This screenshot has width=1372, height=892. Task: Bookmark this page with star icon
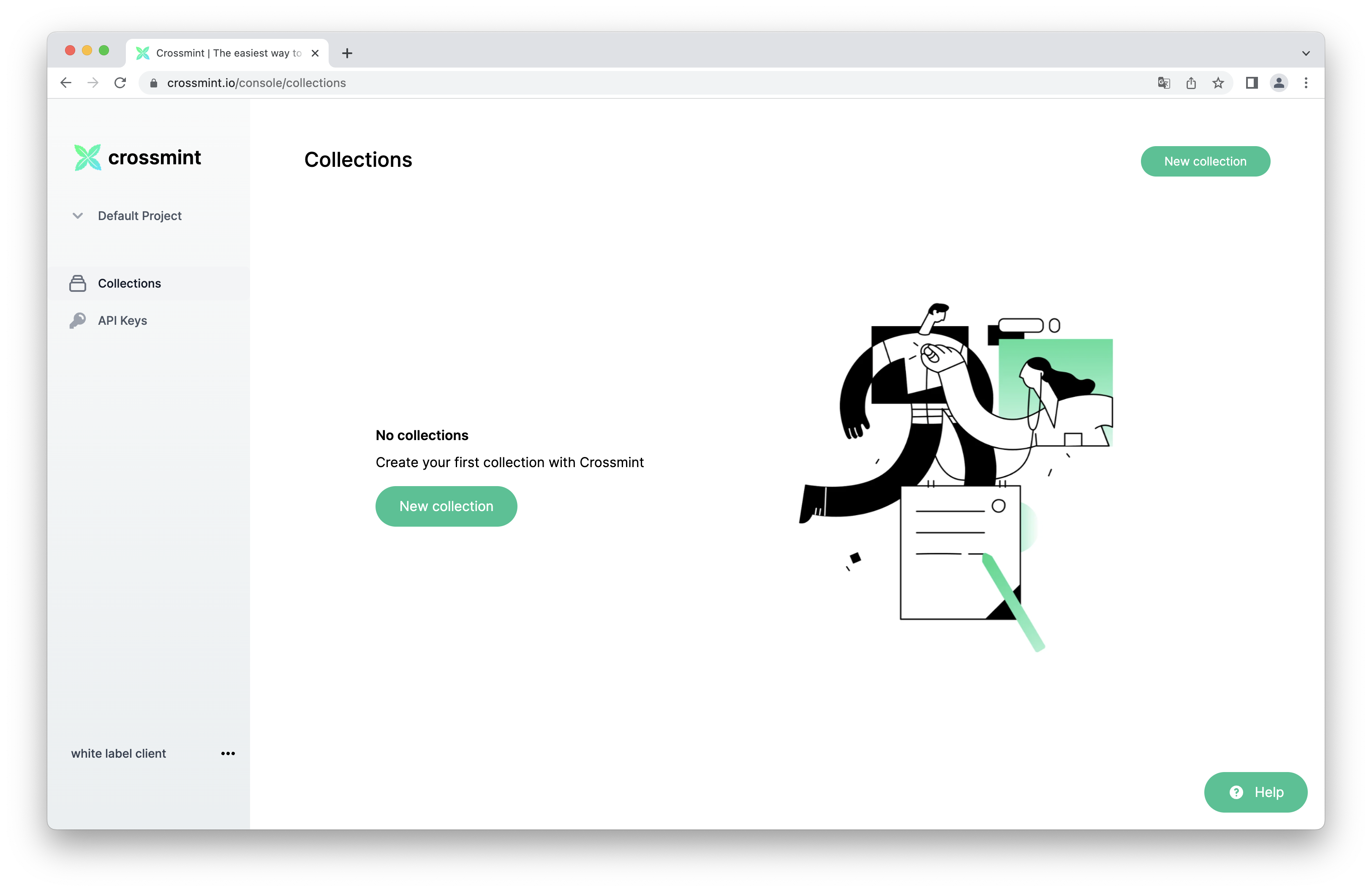coord(1217,83)
